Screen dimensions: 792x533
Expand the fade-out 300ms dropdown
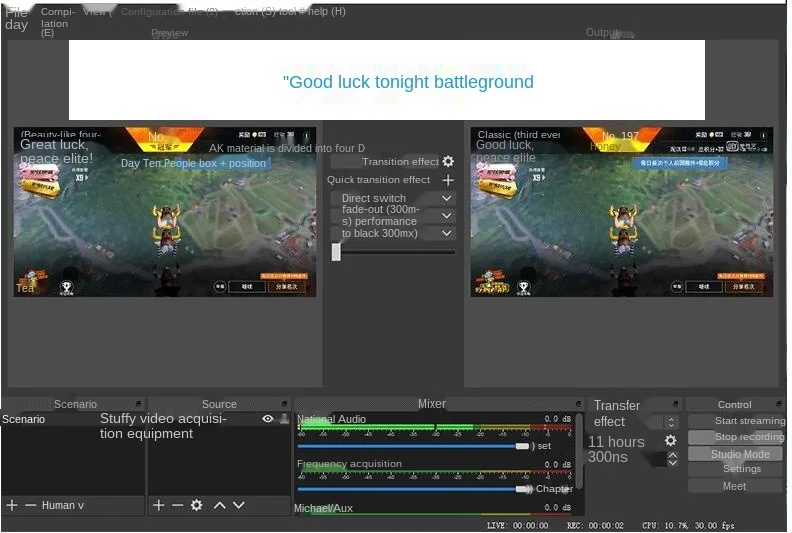point(447,216)
